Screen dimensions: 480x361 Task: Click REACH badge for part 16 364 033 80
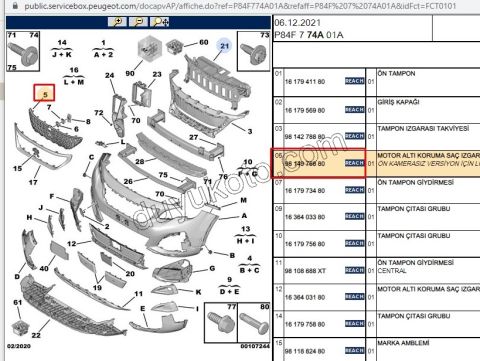(x=354, y=216)
